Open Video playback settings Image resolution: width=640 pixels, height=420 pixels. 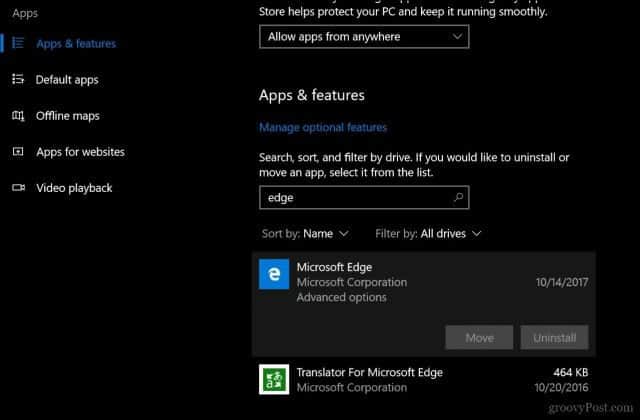[x=74, y=188]
